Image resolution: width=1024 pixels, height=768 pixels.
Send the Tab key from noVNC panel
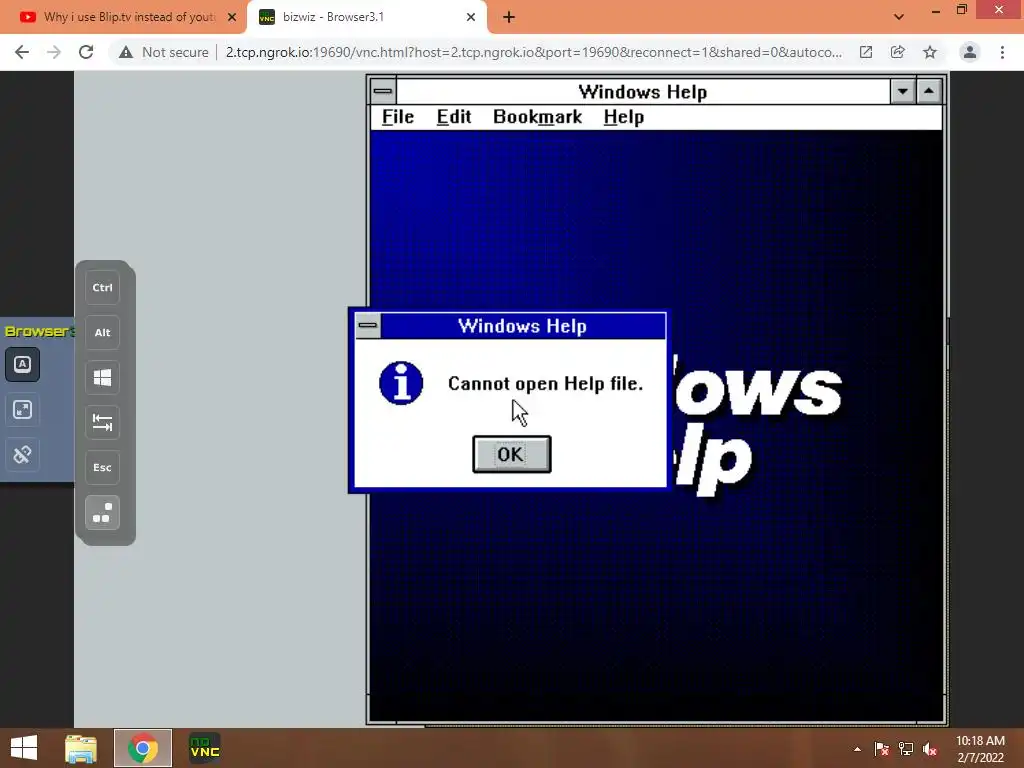[103, 423]
